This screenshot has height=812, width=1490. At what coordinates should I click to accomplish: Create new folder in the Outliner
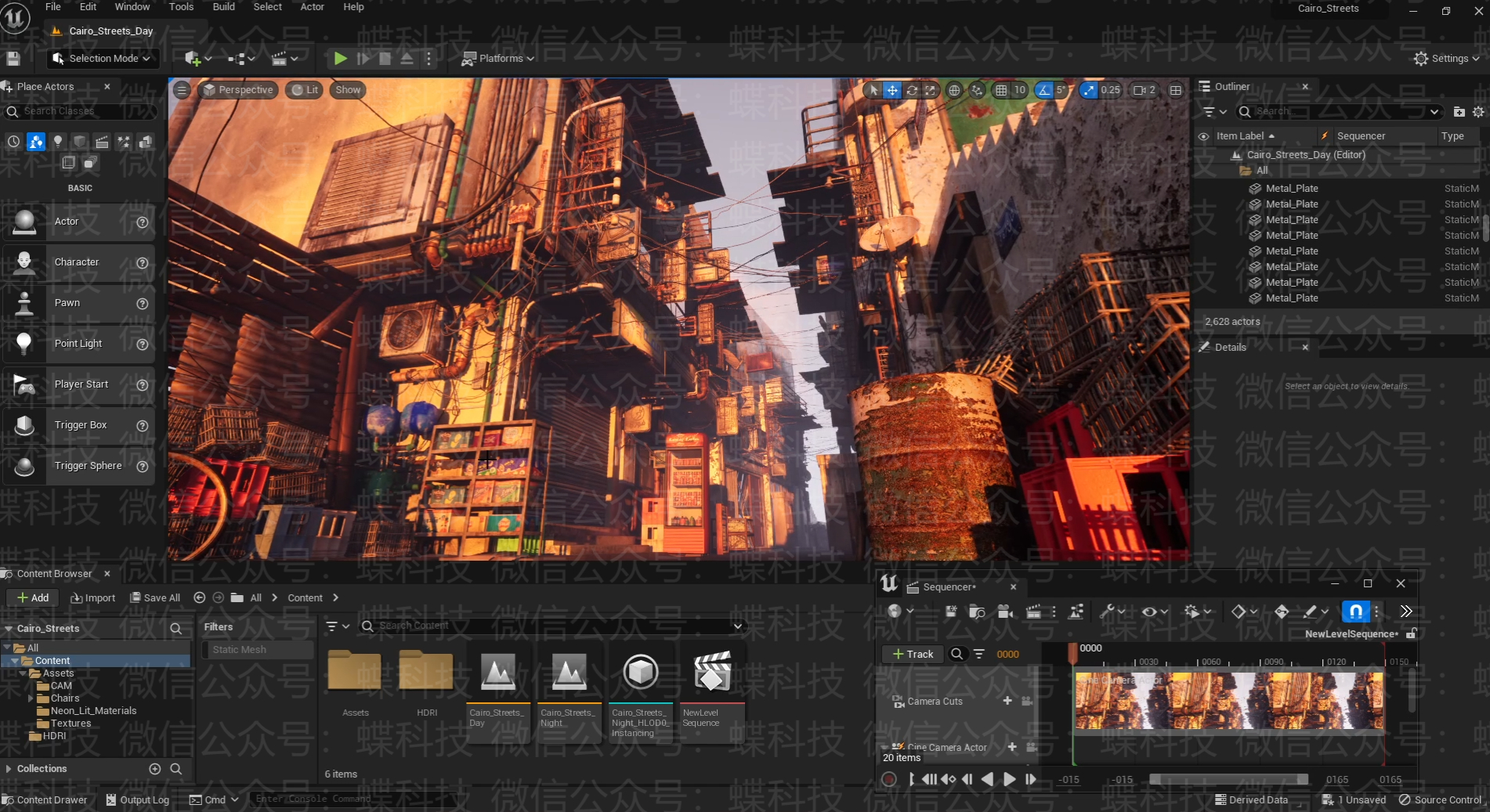[1459, 112]
